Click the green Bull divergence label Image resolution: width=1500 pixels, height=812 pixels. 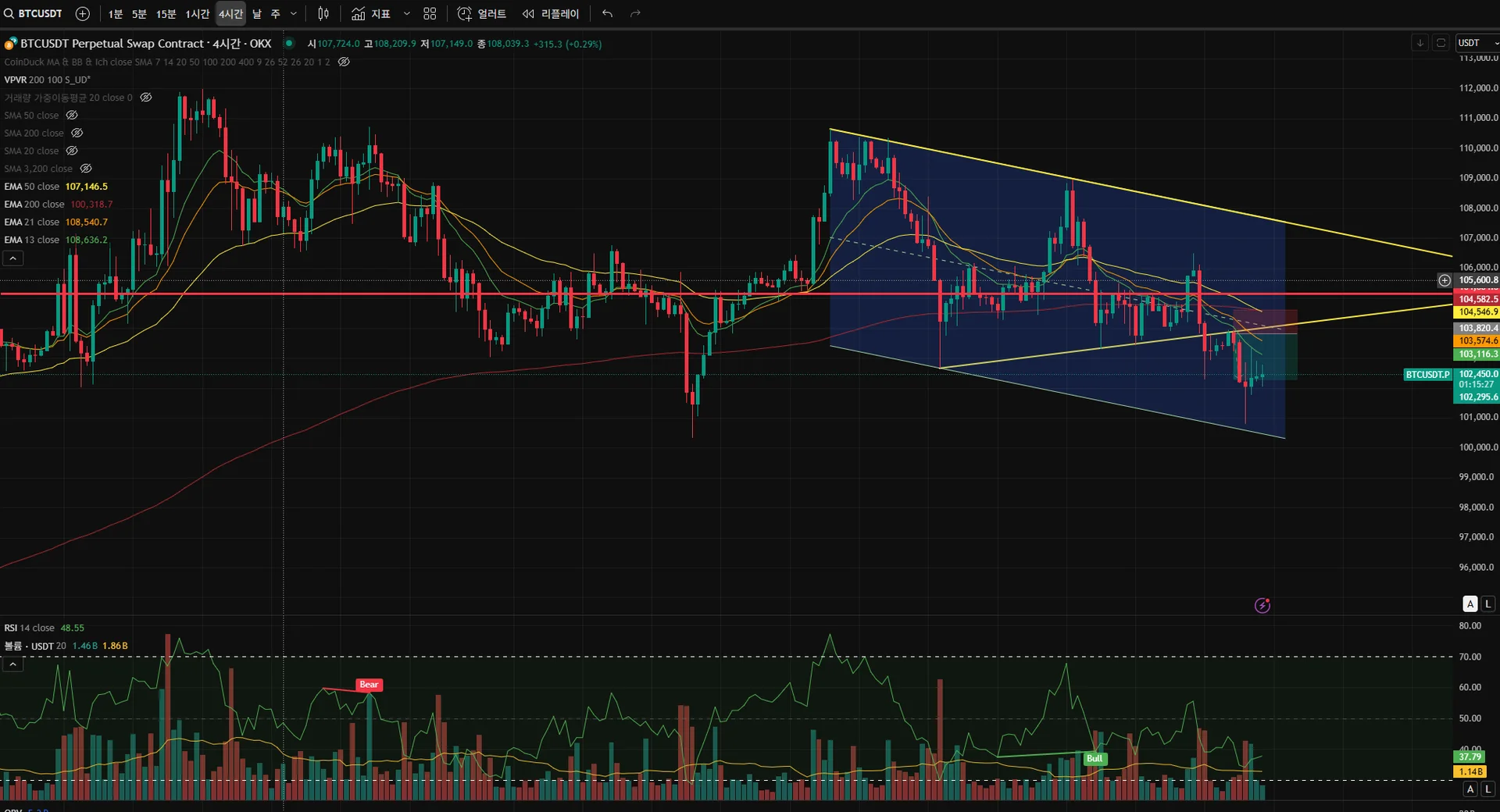coord(1095,758)
